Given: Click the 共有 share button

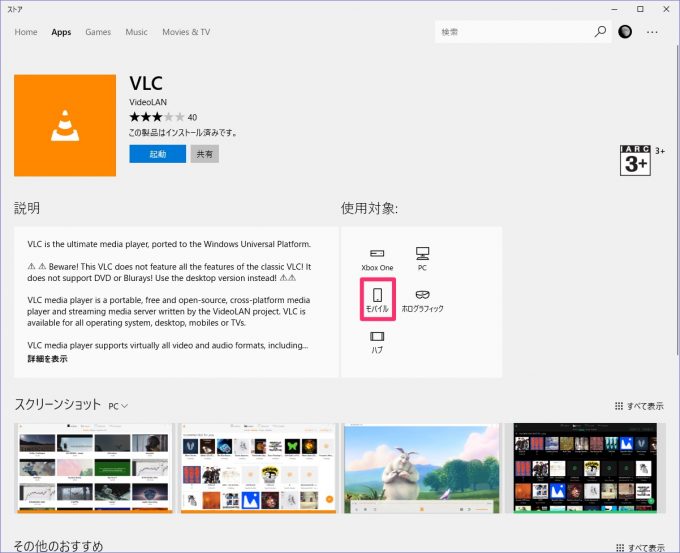Looking at the screenshot, I should [205, 154].
